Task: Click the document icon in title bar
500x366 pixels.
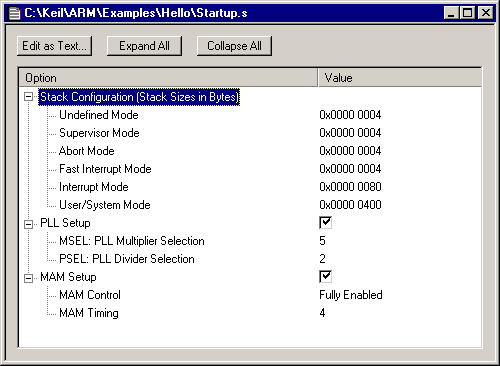Action: point(14,13)
